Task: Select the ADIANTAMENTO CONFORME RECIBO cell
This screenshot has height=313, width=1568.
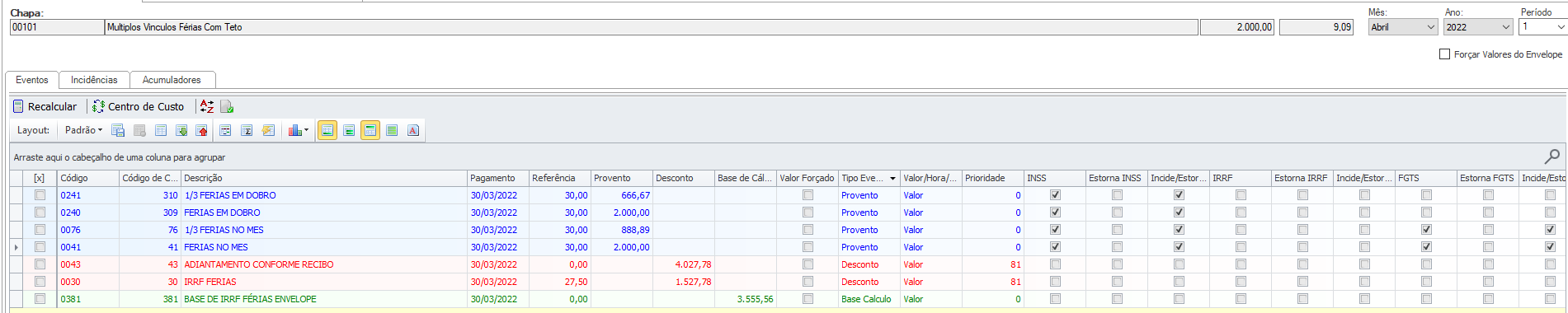Action: [x=324, y=264]
